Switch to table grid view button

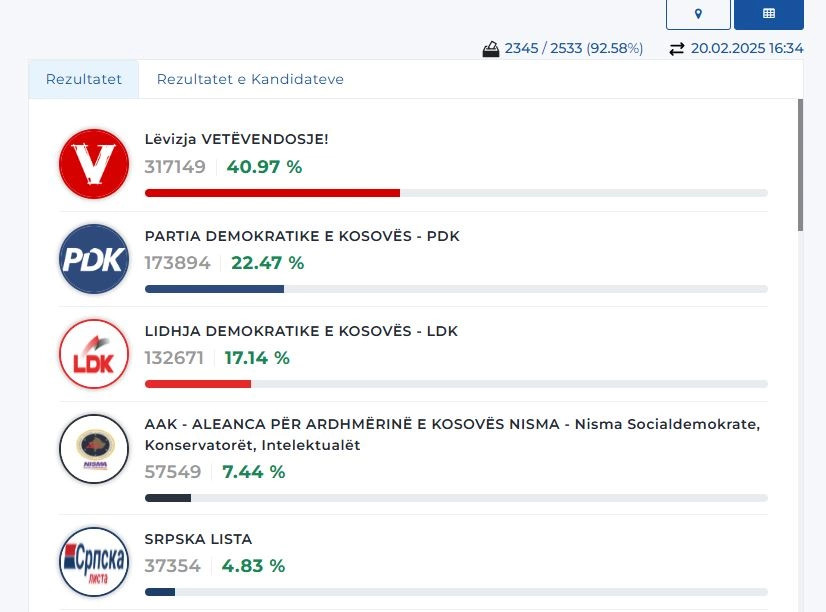click(x=769, y=14)
